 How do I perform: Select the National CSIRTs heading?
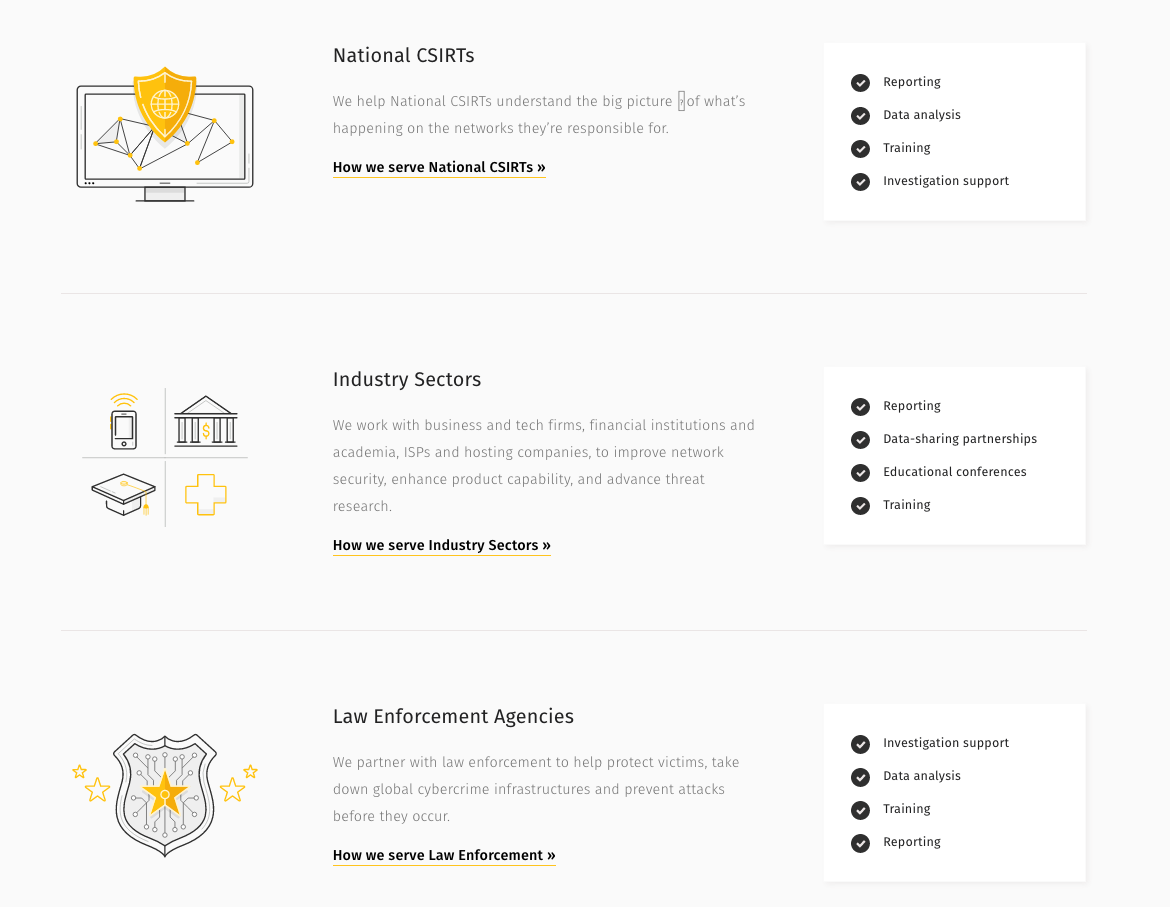(x=403, y=56)
